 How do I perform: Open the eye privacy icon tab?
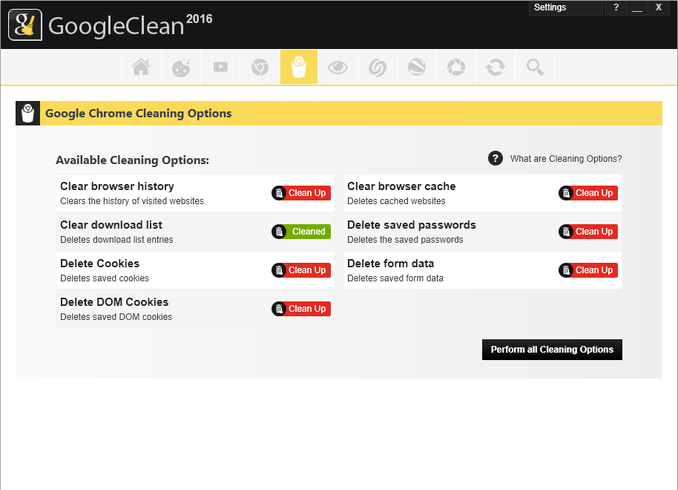coord(338,67)
